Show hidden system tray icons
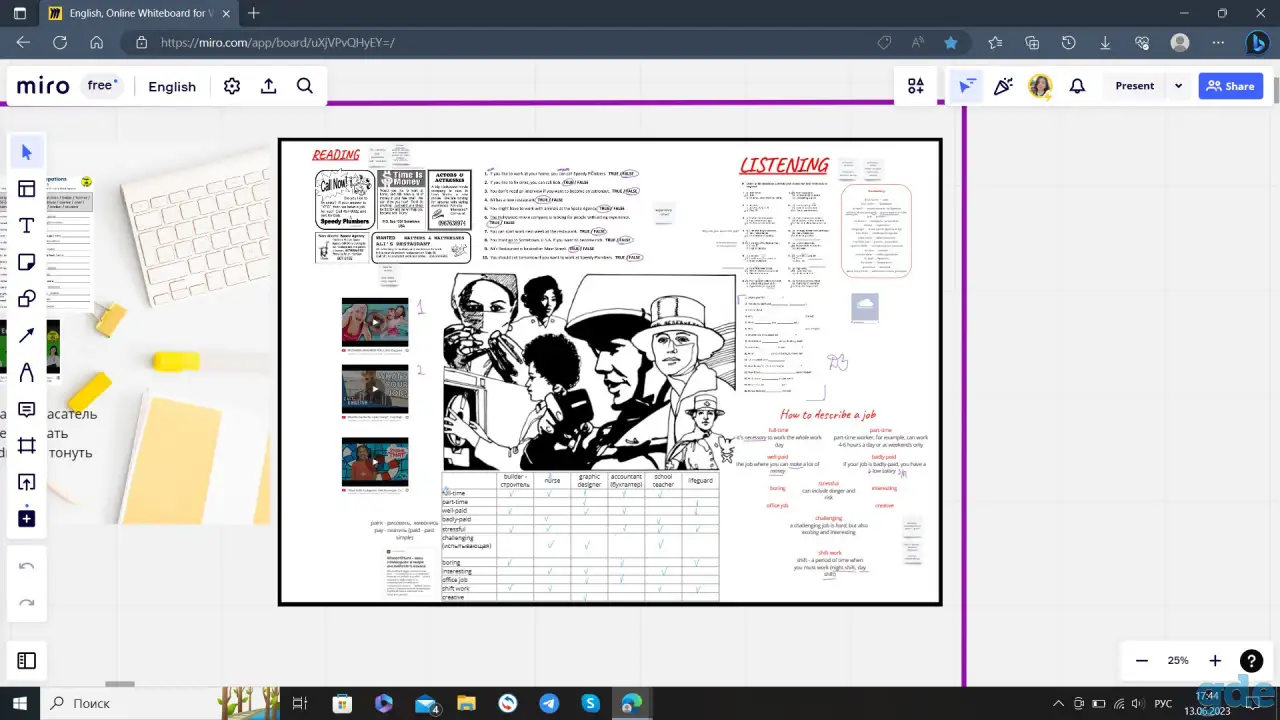Image resolution: width=1280 pixels, height=720 pixels. 1058,703
